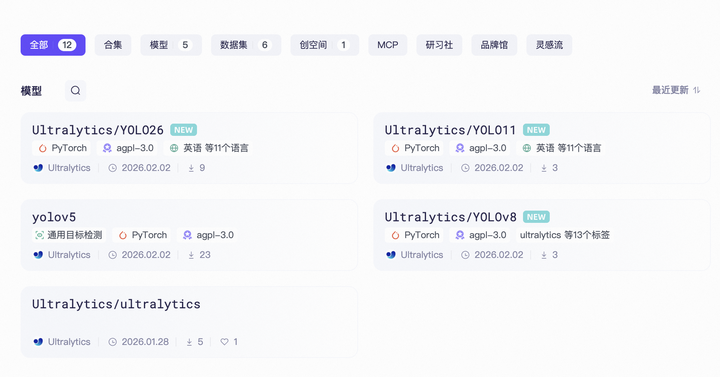Image resolution: width=720 pixels, height=377 pixels.
Task: Click agpl-3.0 license tag on YOLO26 card
Action: click(x=128, y=148)
